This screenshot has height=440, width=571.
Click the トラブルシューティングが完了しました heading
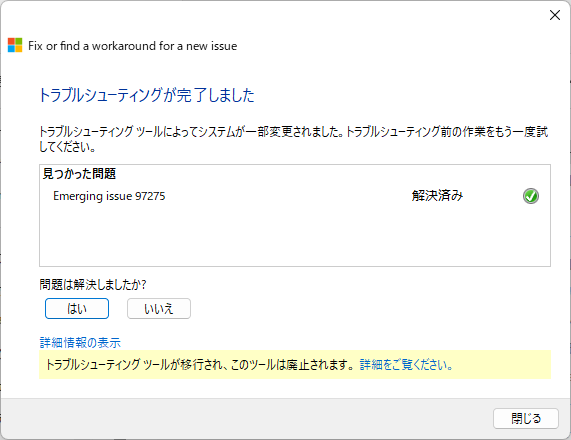click(146, 95)
